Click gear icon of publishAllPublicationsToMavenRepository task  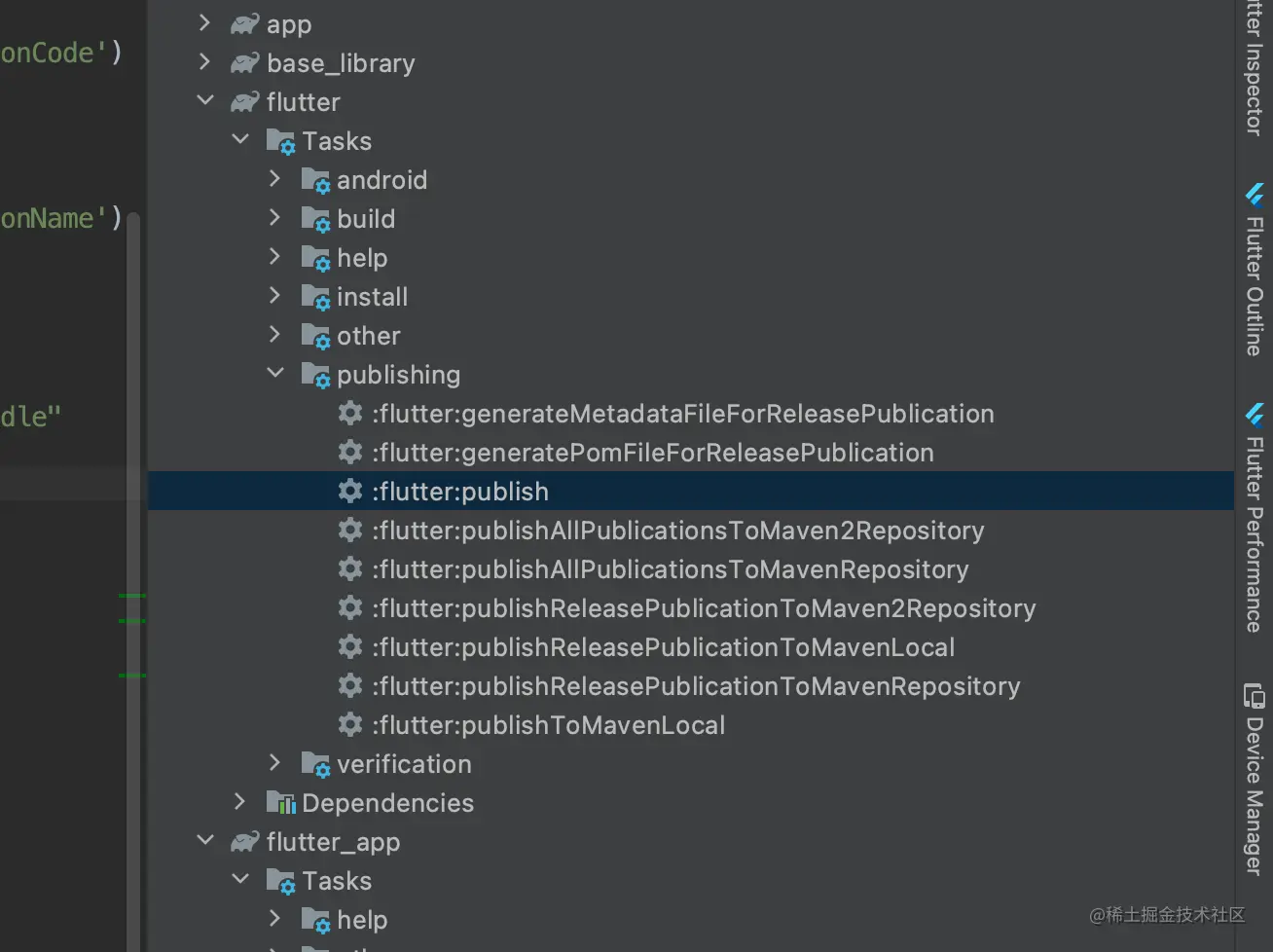pyautogui.click(x=350, y=568)
